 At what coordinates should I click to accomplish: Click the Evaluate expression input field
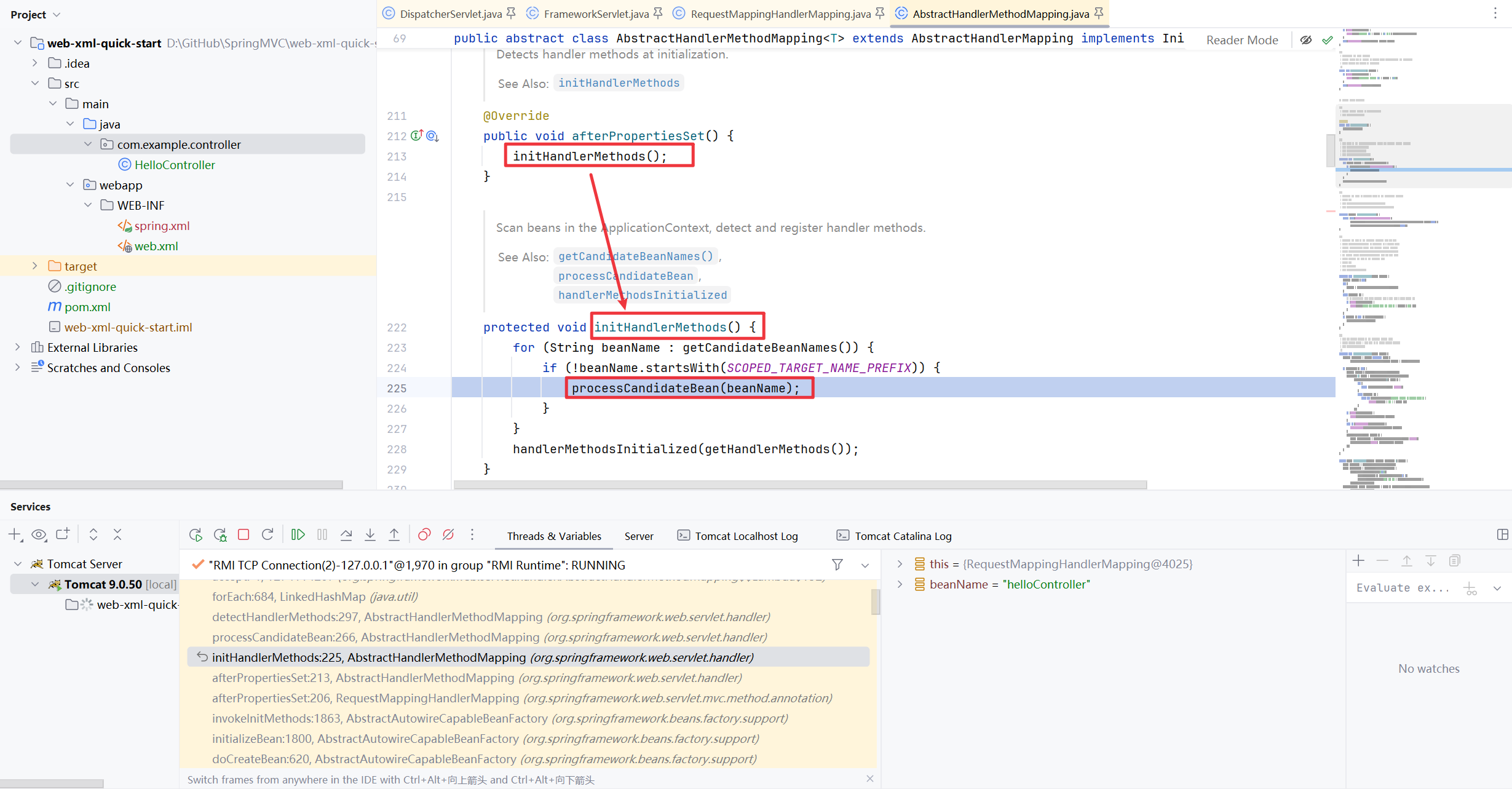click(x=1402, y=588)
